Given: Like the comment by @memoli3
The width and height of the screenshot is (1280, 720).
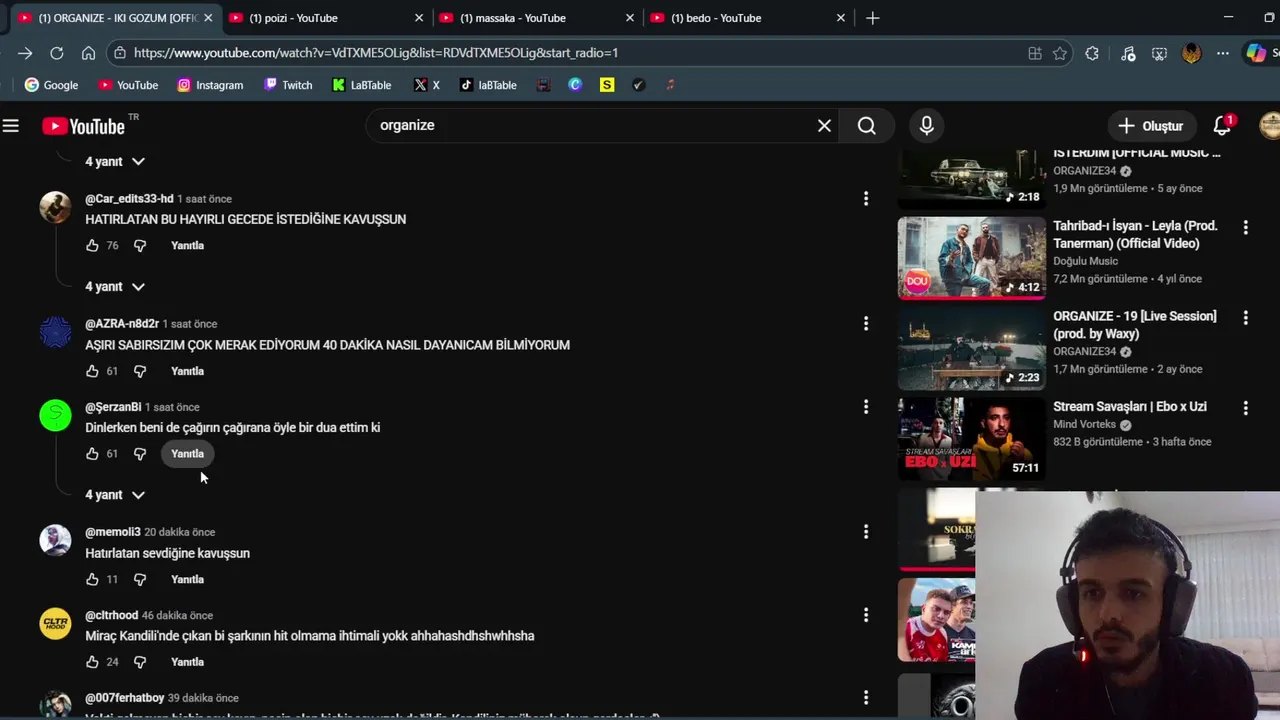Looking at the screenshot, I should tap(92, 580).
